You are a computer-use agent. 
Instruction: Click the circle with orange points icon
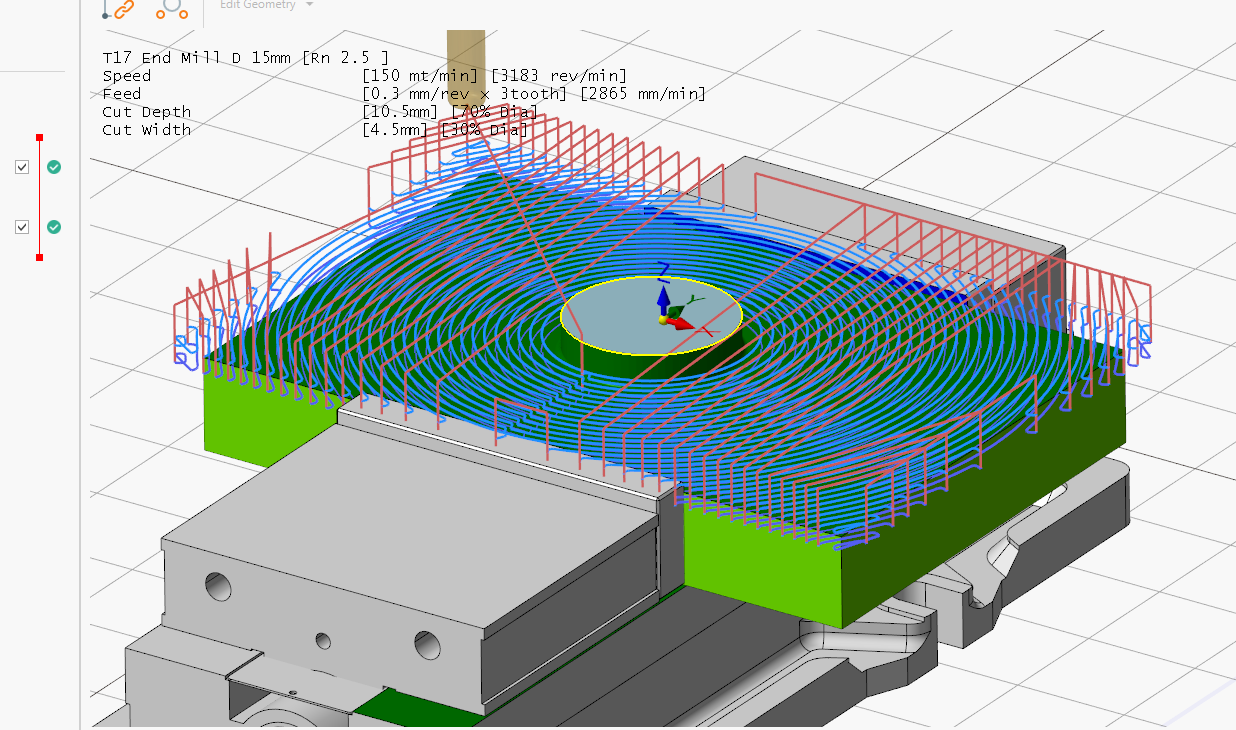tap(172, 8)
